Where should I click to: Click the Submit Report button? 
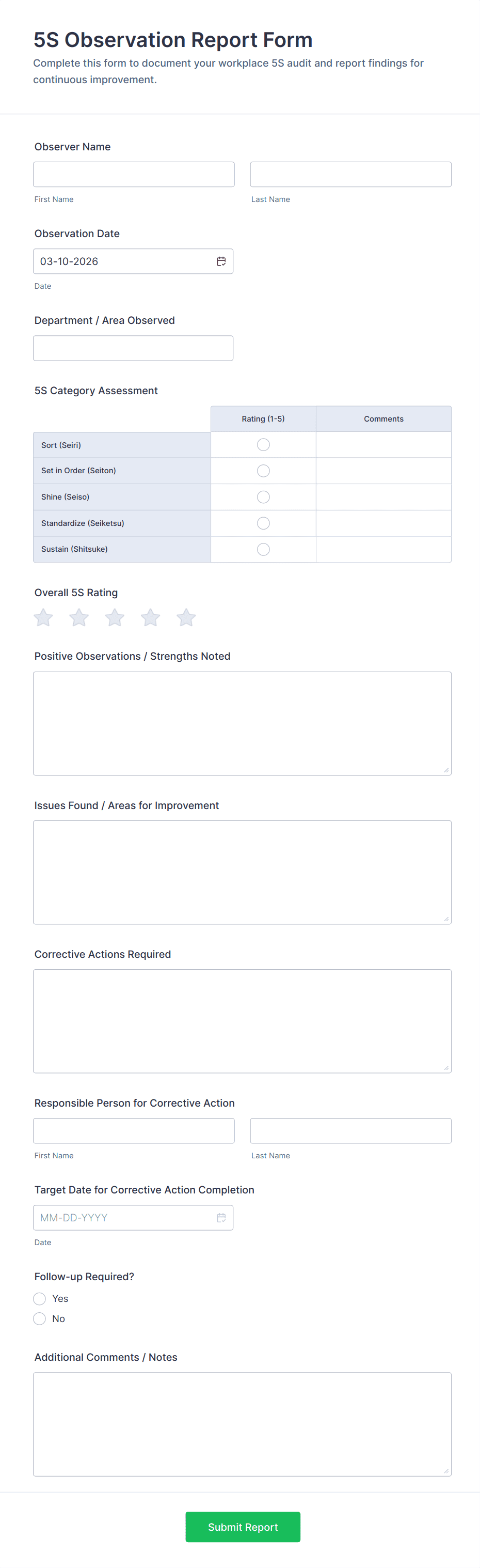[243, 1527]
